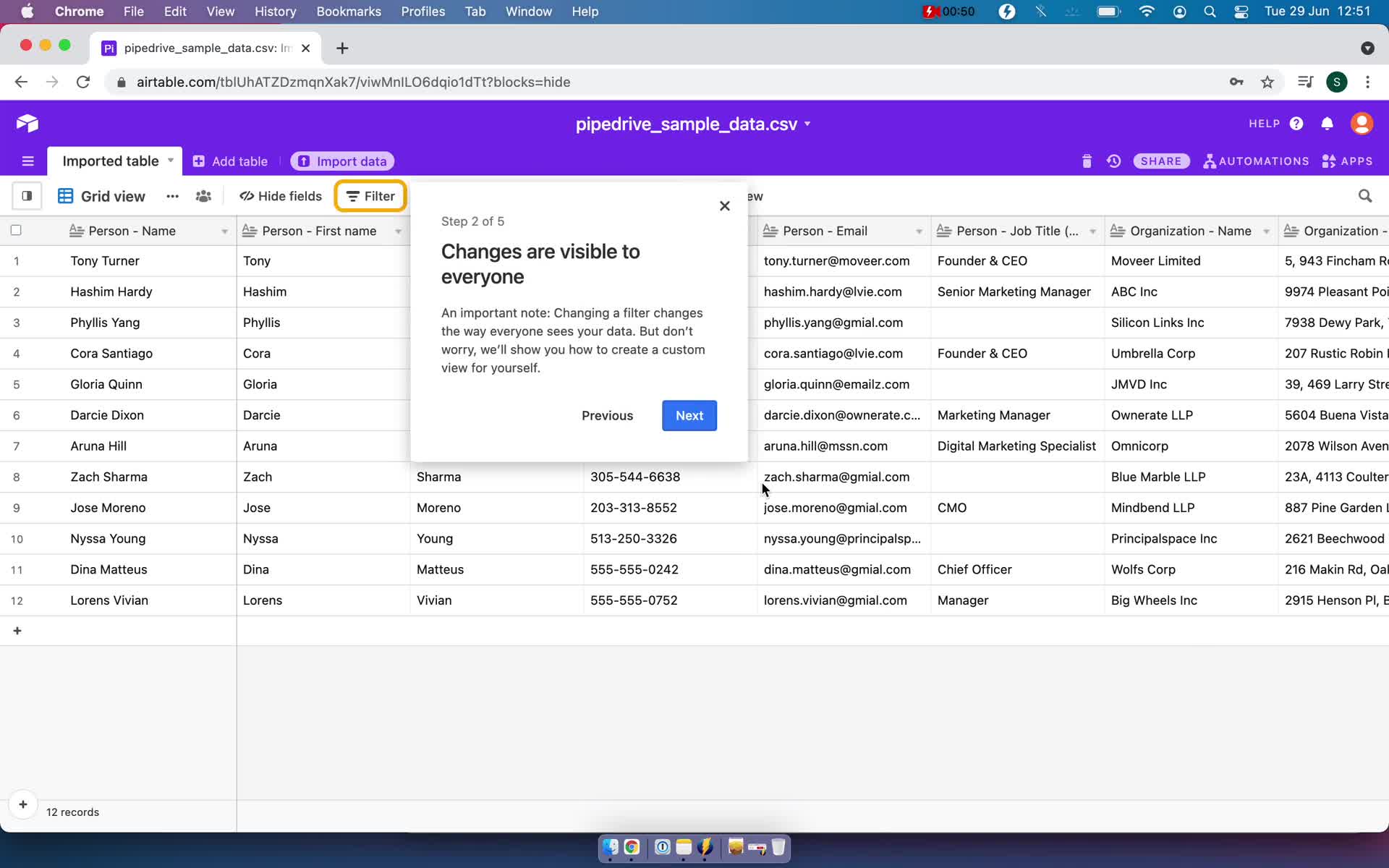Click the Airtable home icon

point(27,123)
